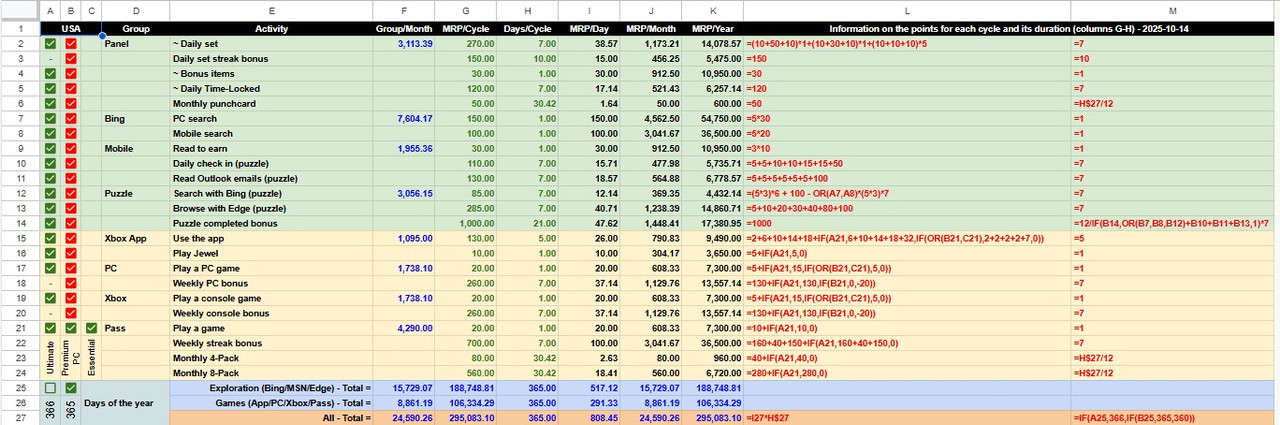Viewport: 1280px width, 425px height.
Task: Select the Weekly streak bonus cell
Action: tap(271, 343)
